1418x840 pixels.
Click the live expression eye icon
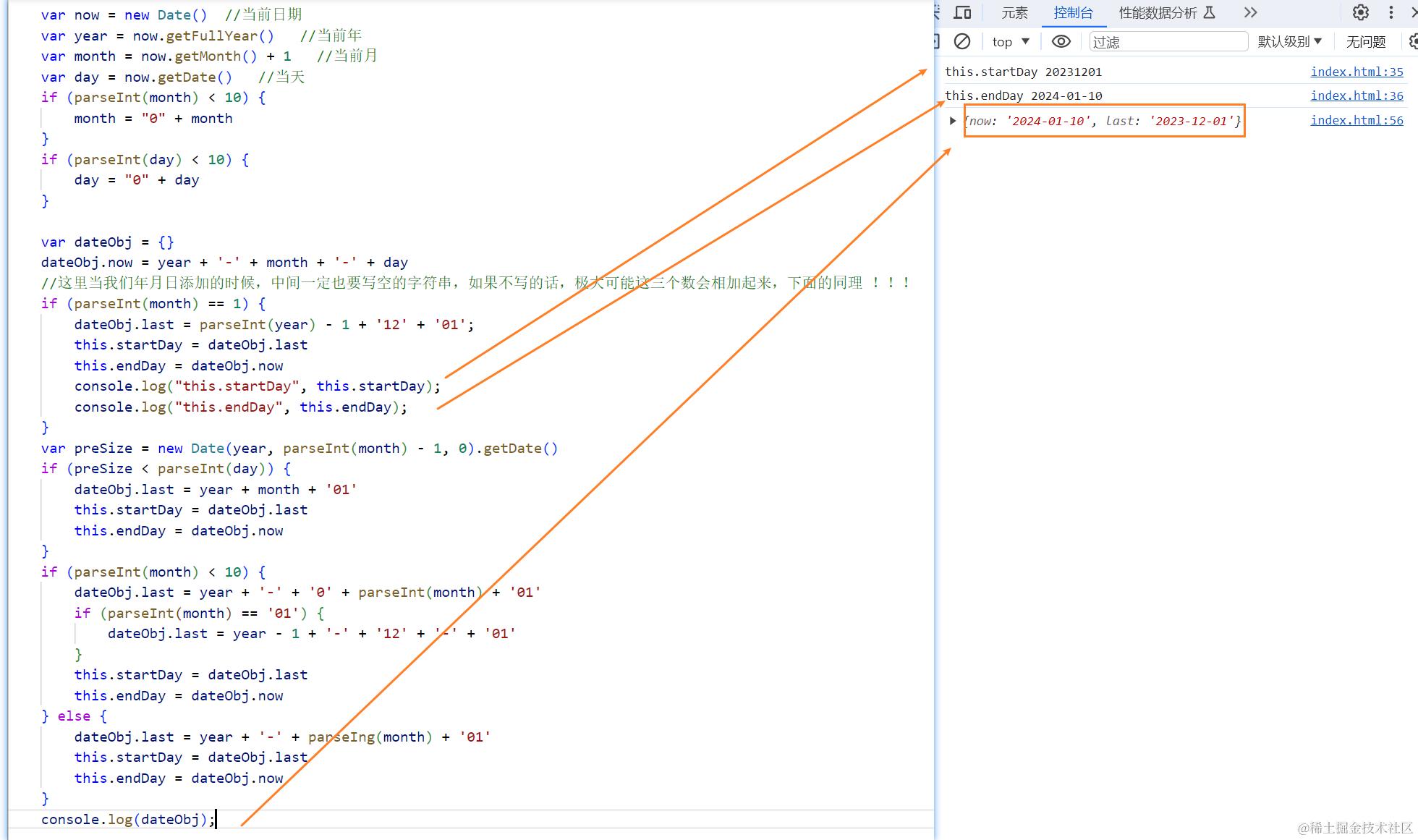click(x=1061, y=41)
